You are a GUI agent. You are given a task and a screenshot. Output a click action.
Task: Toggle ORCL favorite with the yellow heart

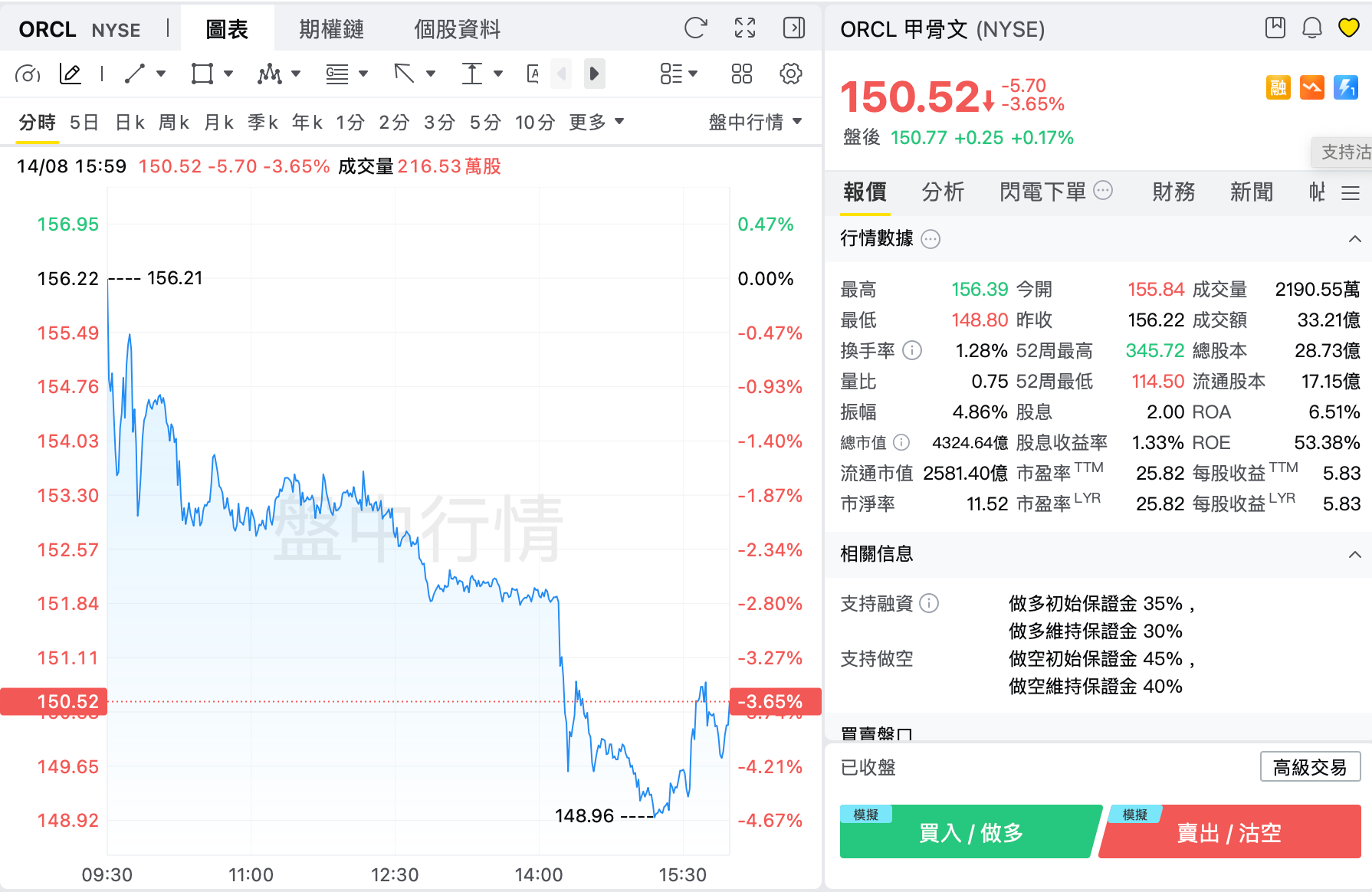click(1349, 28)
